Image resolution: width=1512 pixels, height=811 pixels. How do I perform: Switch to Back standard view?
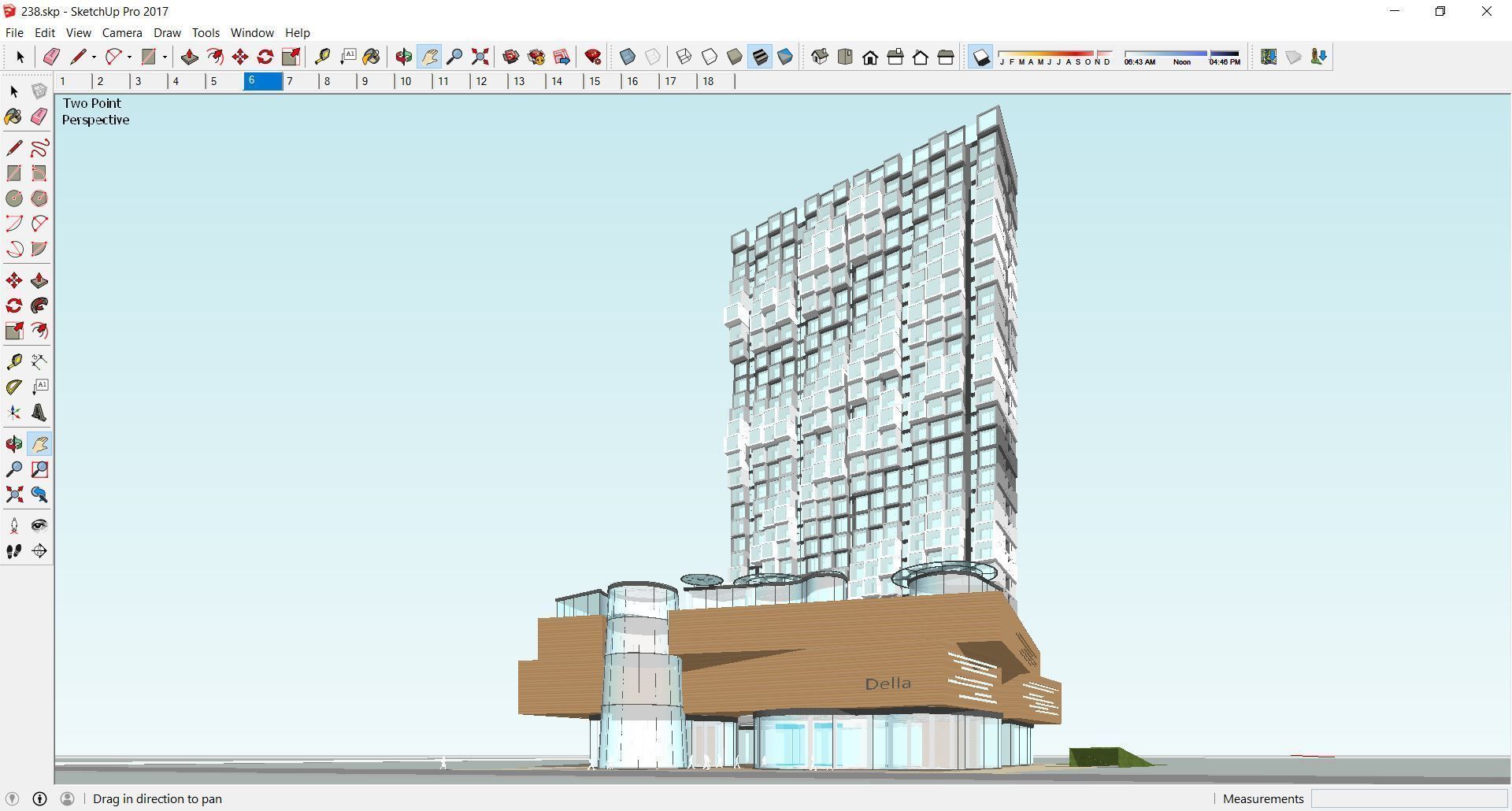coord(921,57)
